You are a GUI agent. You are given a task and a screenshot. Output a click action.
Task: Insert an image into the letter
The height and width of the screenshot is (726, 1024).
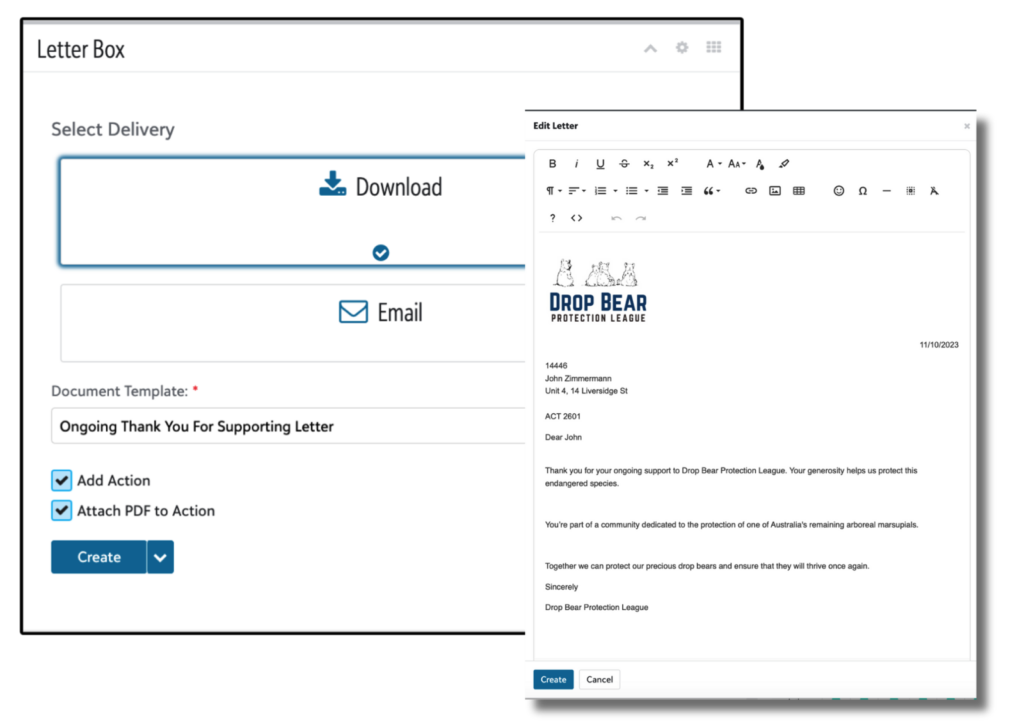(775, 191)
